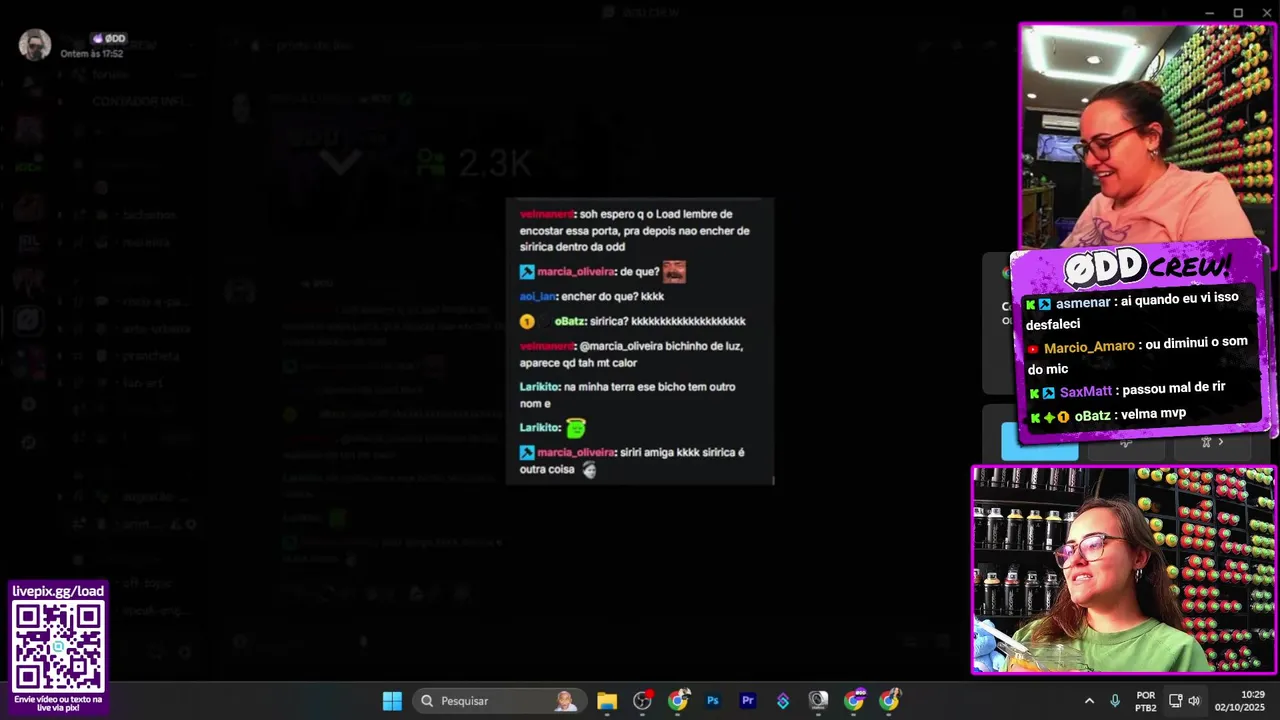Click the lower webcam with green shirt
Image resolution: width=1280 pixels, height=720 pixels.
tap(1124, 570)
